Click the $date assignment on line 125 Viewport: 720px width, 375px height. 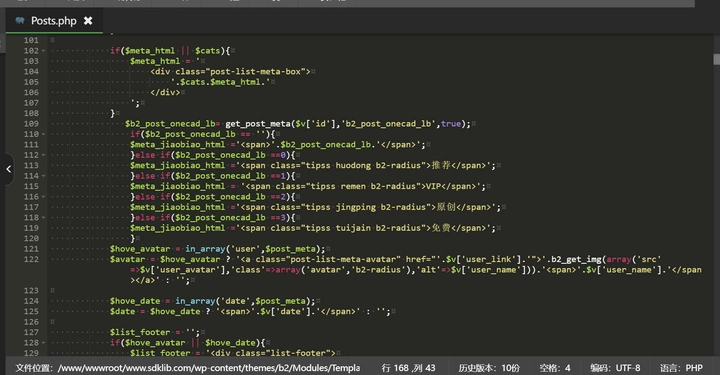(x=250, y=312)
